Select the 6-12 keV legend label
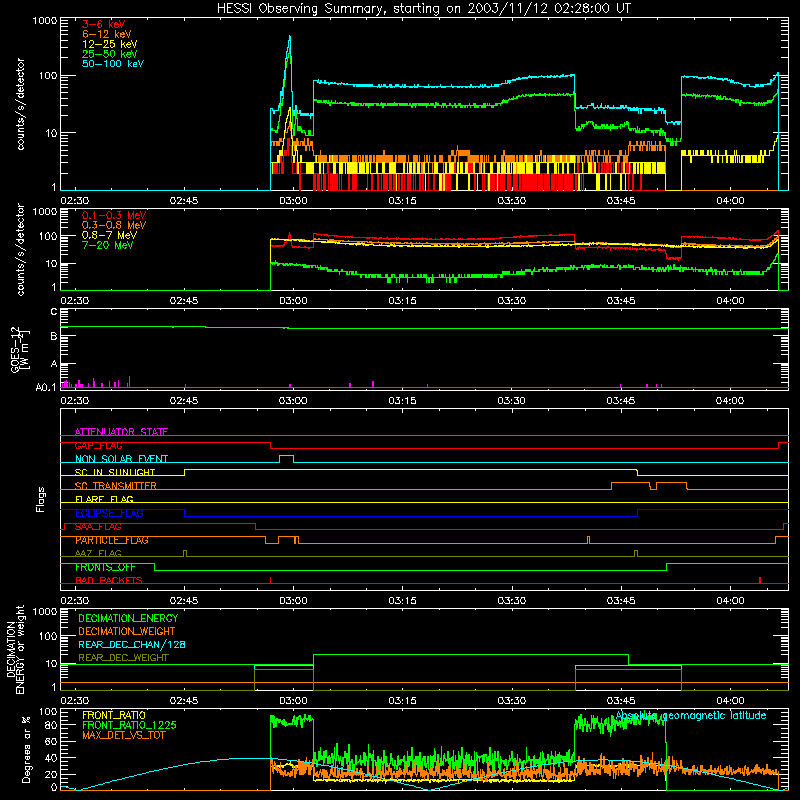 107,34
